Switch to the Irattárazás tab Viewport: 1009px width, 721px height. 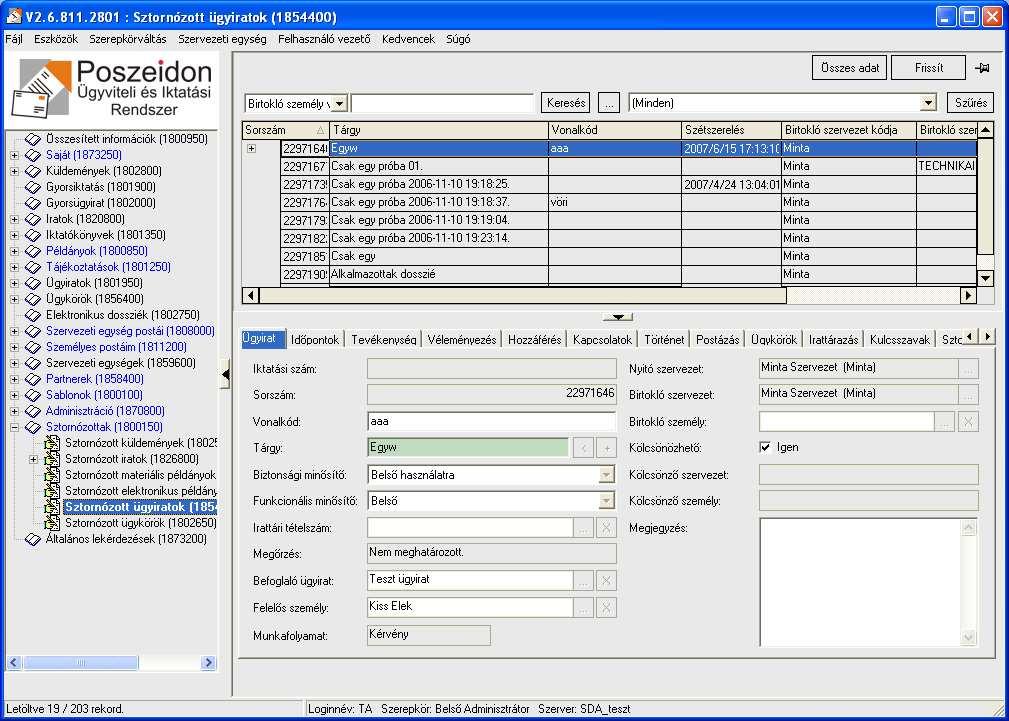(x=833, y=339)
